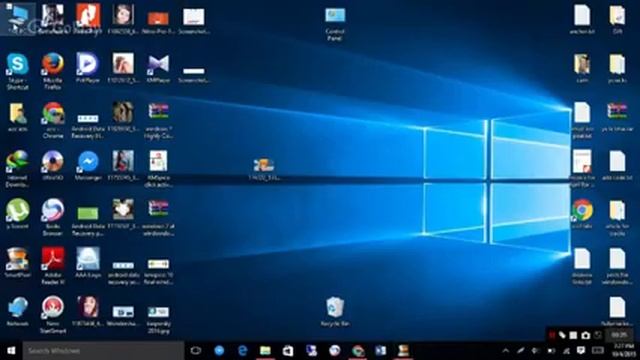Image resolution: width=640 pixels, height=360 pixels.
Task: Select the uTorrent desktop shortcut
Action: [x=18, y=213]
